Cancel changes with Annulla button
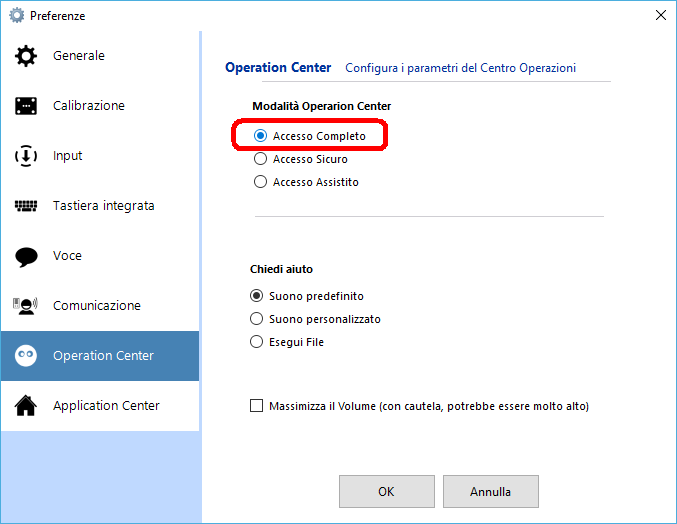The height and width of the screenshot is (524, 677). [491, 492]
